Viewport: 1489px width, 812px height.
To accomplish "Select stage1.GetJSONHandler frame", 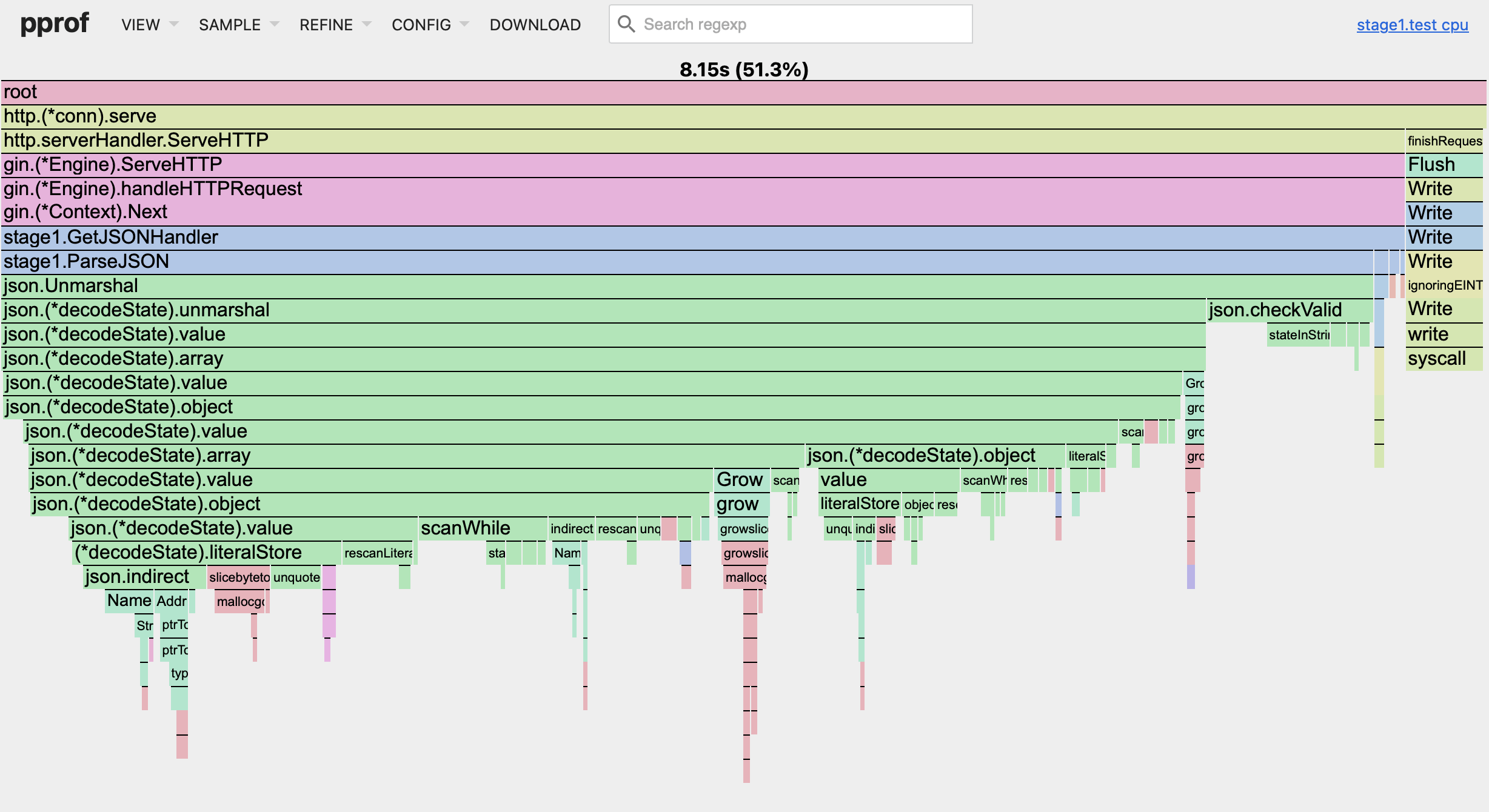I will click(703, 238).
